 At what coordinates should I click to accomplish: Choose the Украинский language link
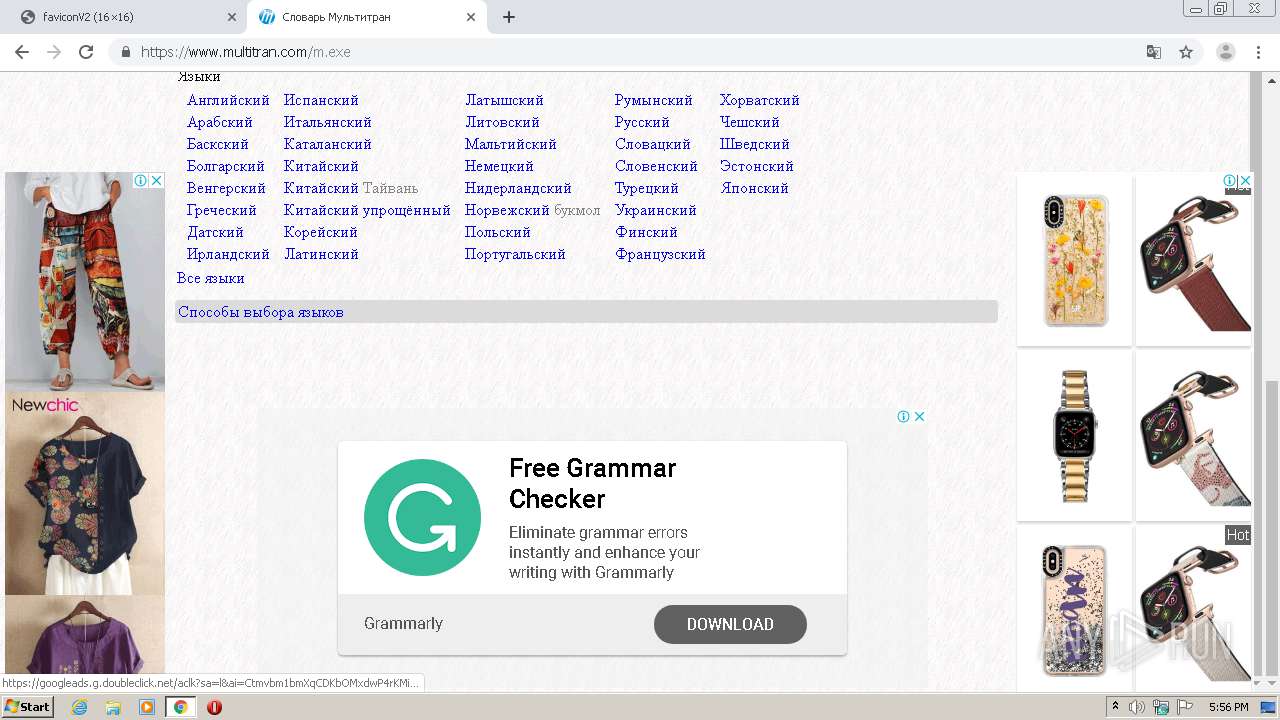[x=656, y=210]
